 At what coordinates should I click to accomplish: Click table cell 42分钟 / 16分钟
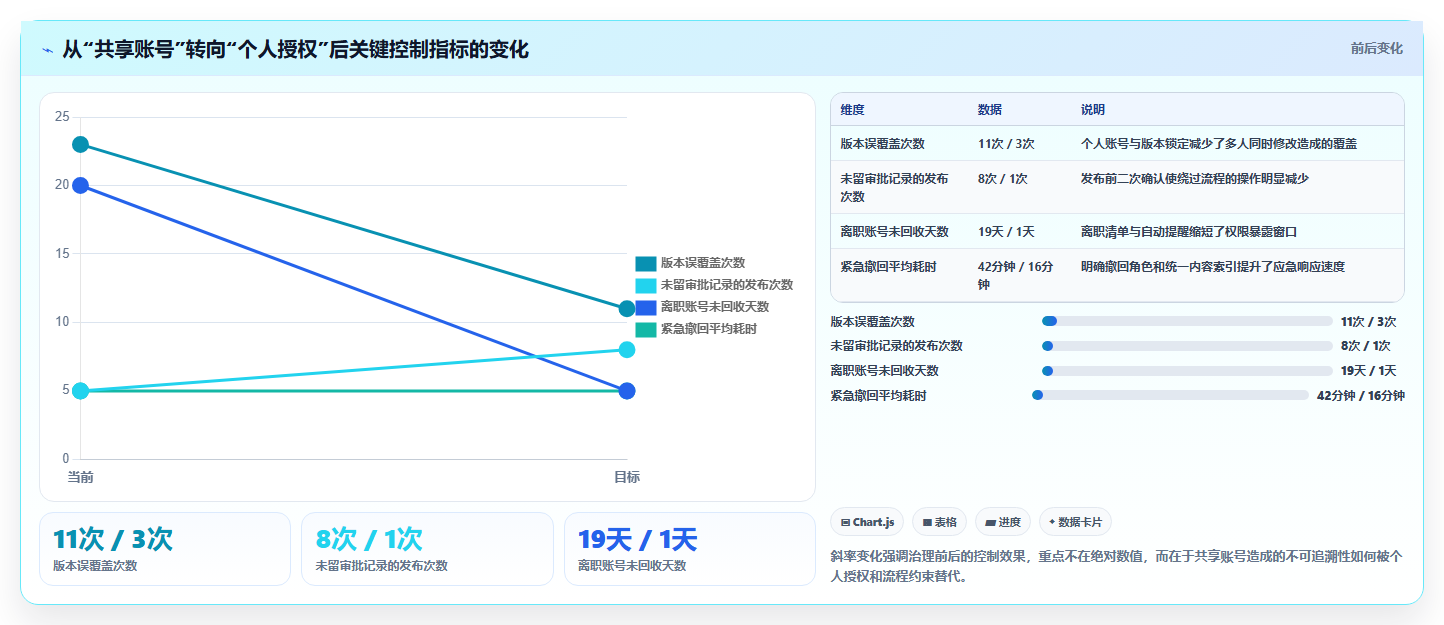pos(1016,276)
